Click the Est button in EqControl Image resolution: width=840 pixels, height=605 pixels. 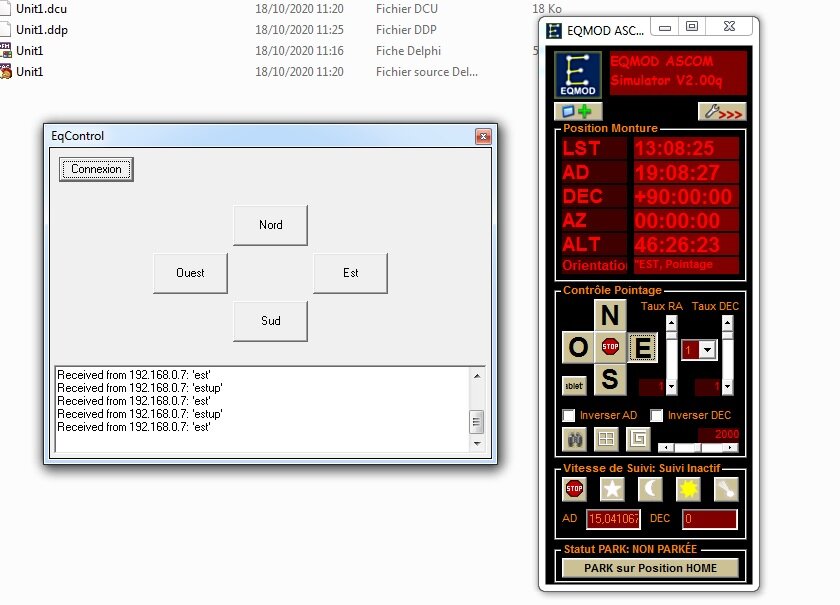(350, 273)
